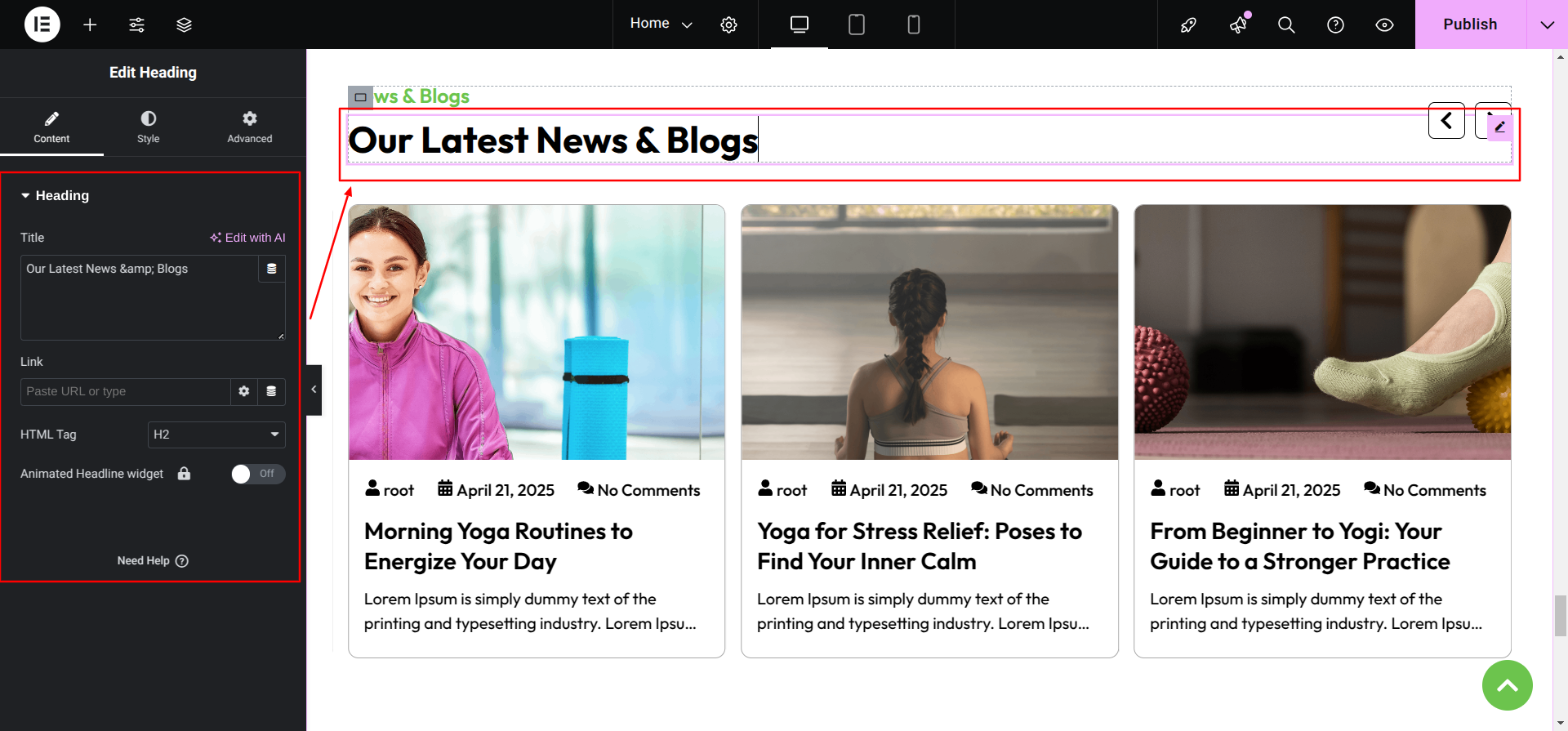The width and height of the screenshot is (1568, 731).
Task: Open the Structure layers icon
Action: click(x=185, y=25)
